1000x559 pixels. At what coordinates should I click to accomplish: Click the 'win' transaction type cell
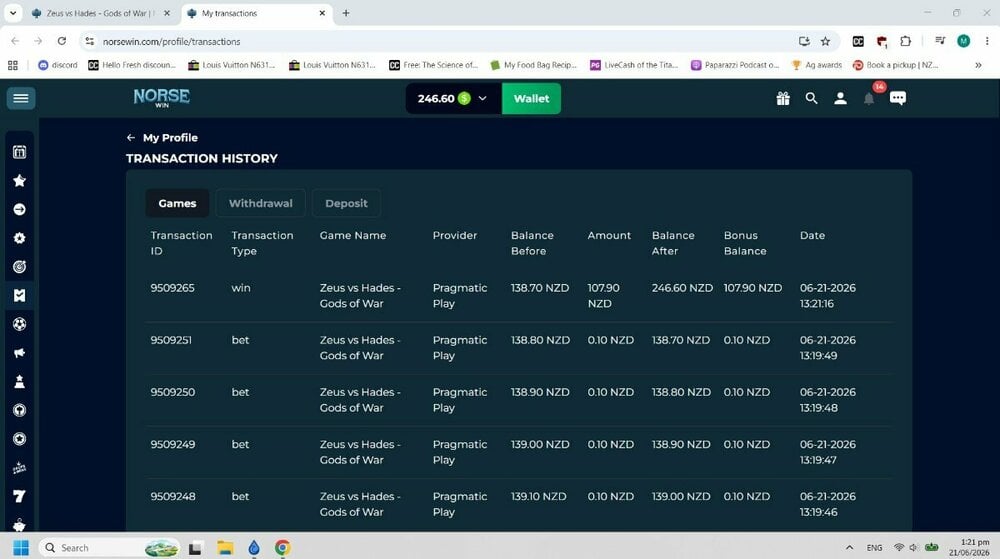tap(241, 288)
